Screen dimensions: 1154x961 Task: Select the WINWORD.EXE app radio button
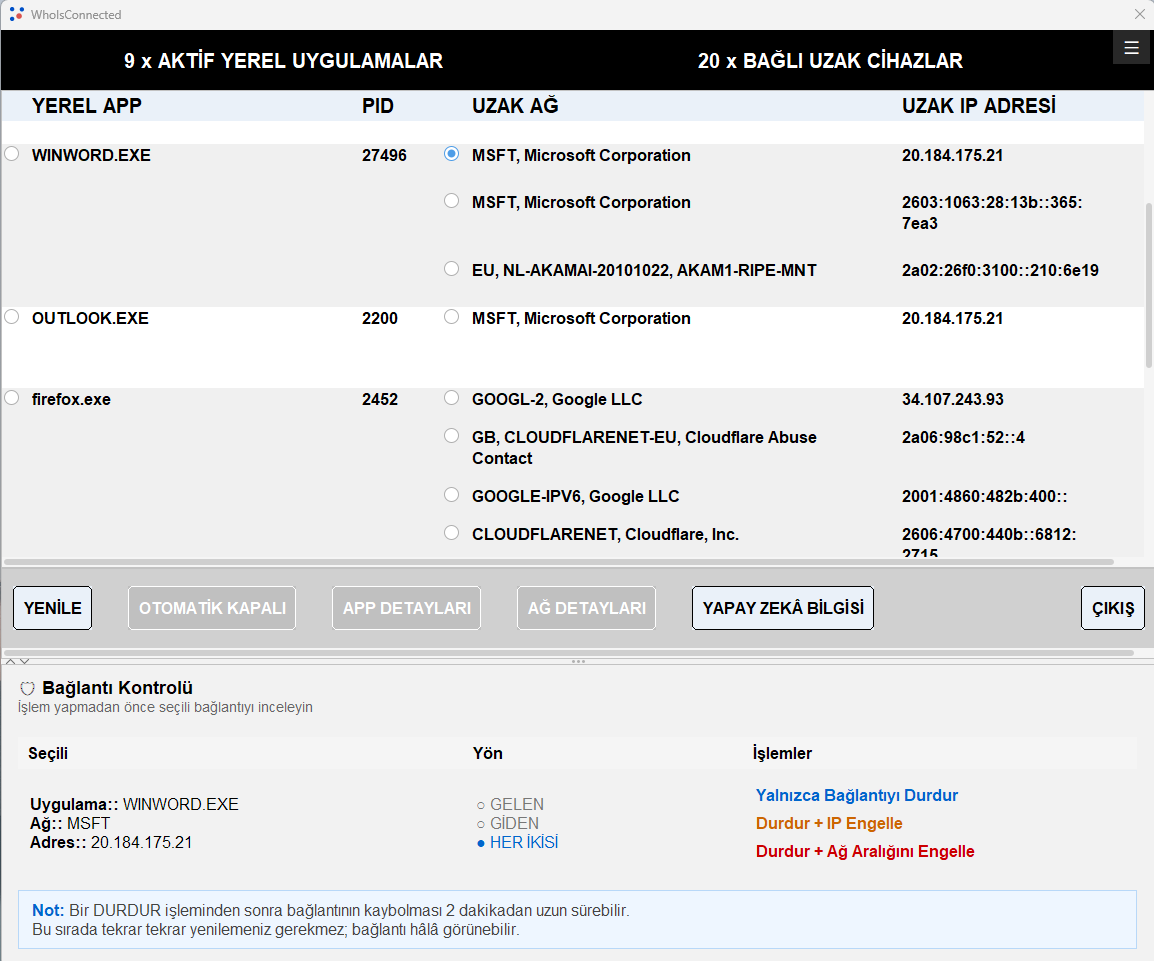pos(12,154)
